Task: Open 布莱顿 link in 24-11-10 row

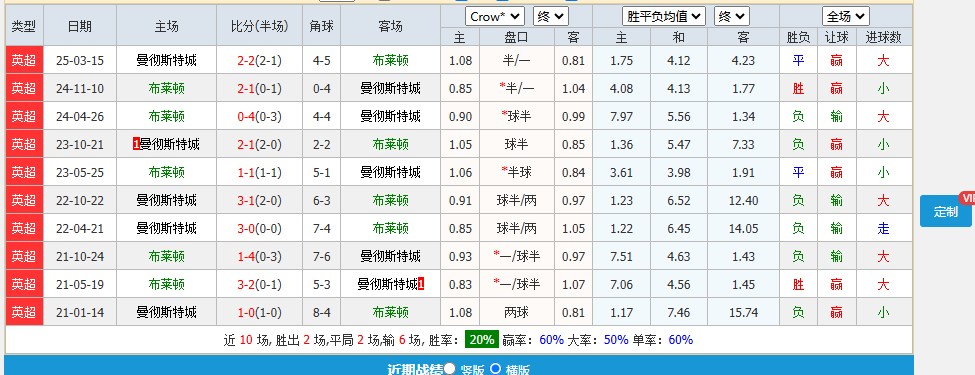Action: (x=167, y=88)
